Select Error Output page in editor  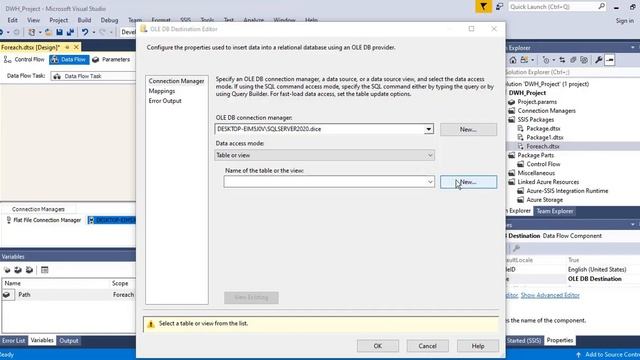click(165, 100)
